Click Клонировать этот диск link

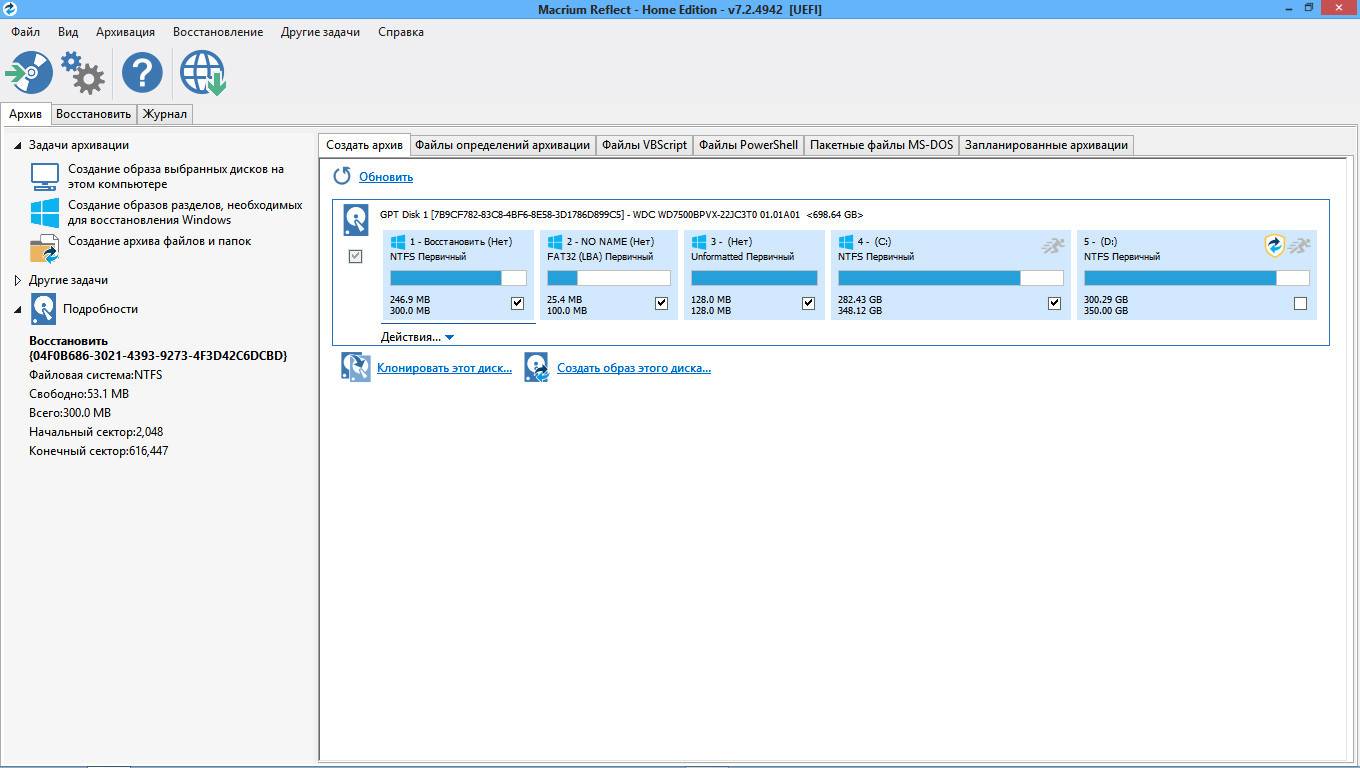pos(444,368)
